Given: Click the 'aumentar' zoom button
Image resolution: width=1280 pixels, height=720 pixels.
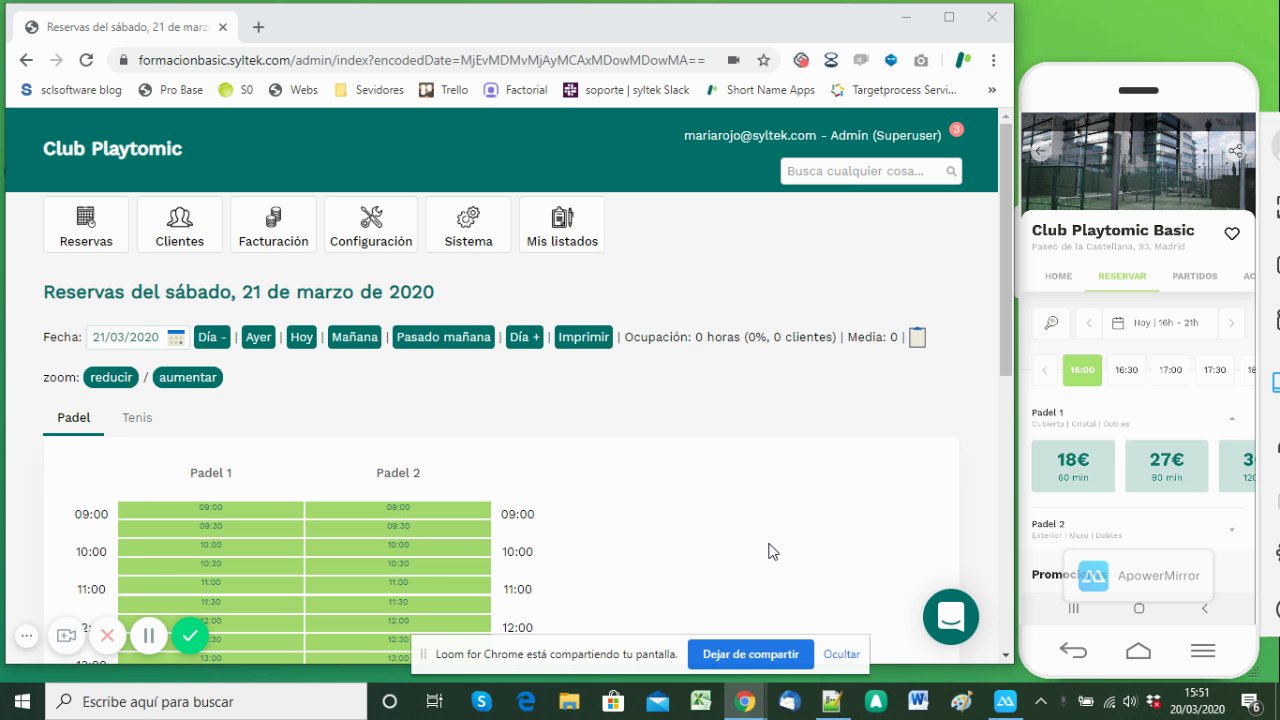Looking at the screenshot, I should tap(187, 377).
